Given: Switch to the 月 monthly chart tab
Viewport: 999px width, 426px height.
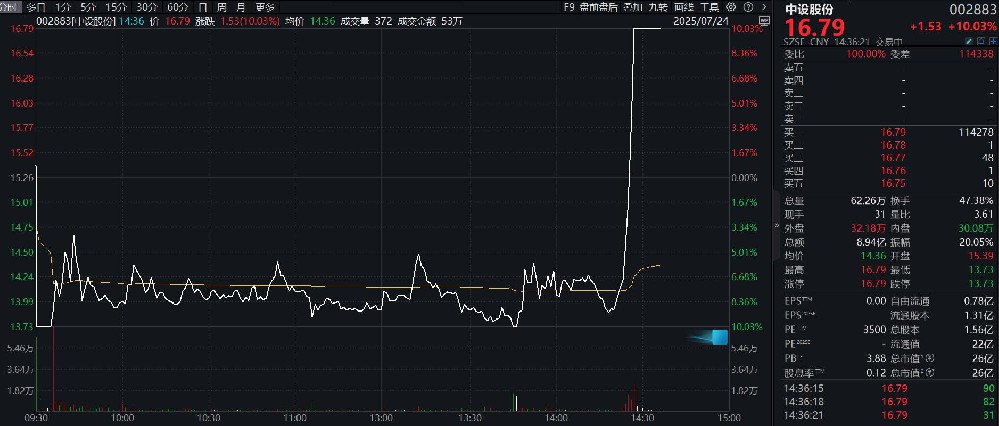Looking at the screenshot, I should coord(240,7).
